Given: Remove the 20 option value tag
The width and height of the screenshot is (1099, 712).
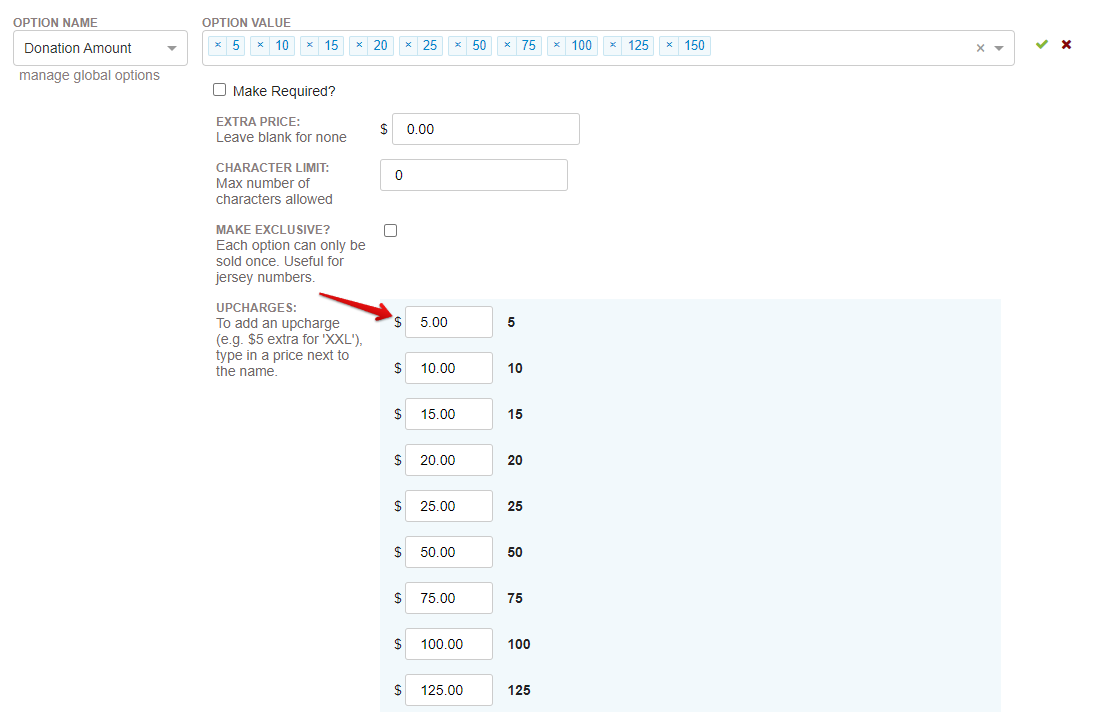Looking at the screenshot, I should point(359,45).
